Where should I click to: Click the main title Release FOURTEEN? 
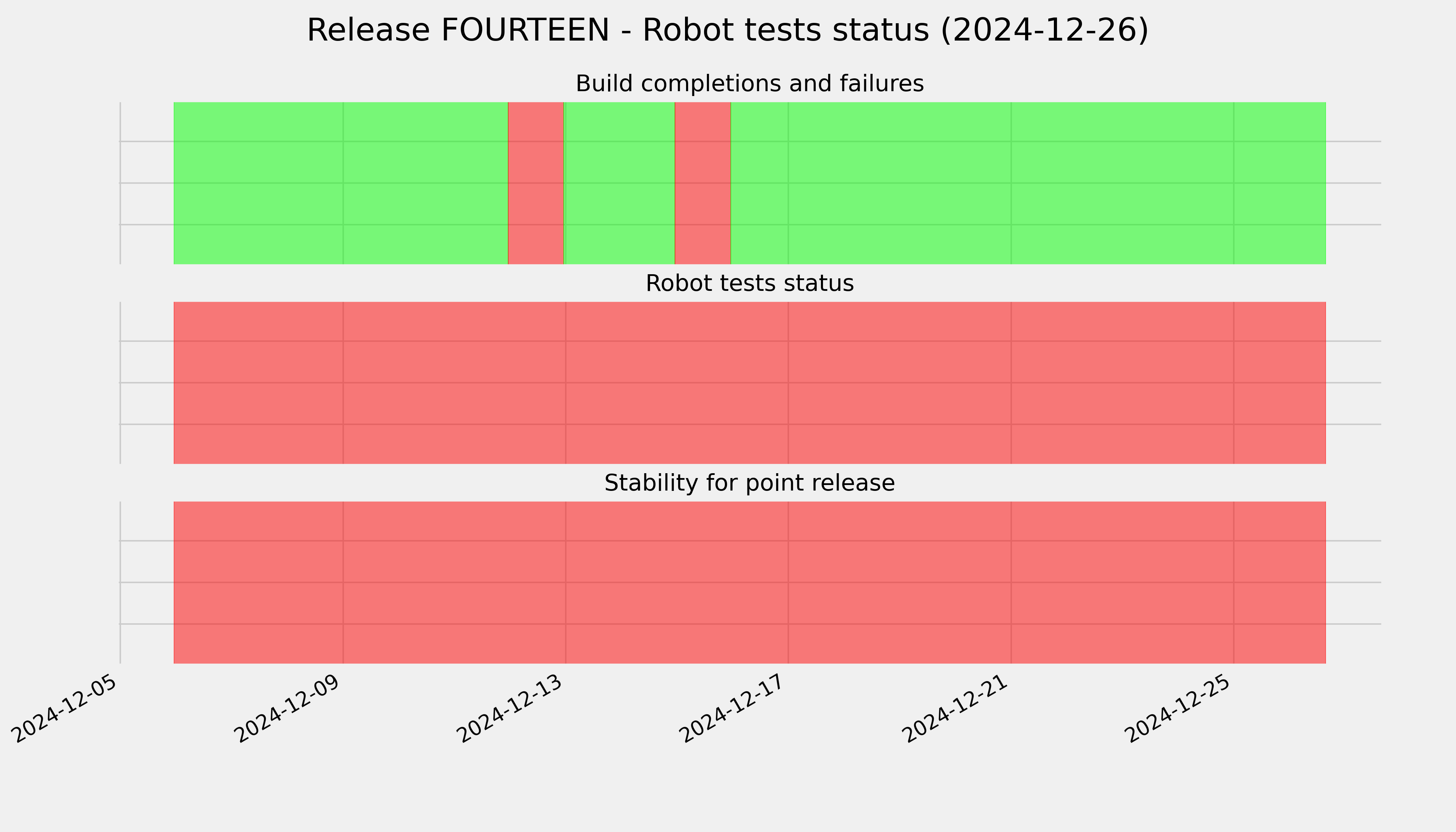pos(727,30)
